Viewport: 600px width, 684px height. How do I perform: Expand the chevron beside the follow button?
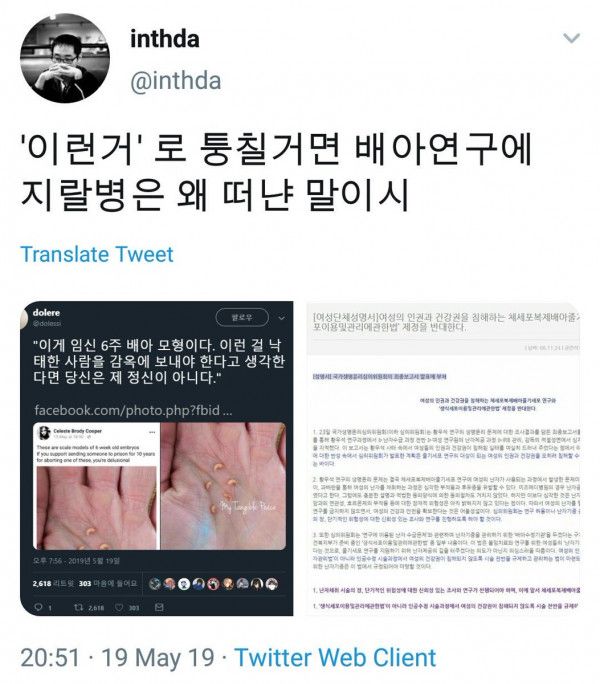[x=281, y=318]
